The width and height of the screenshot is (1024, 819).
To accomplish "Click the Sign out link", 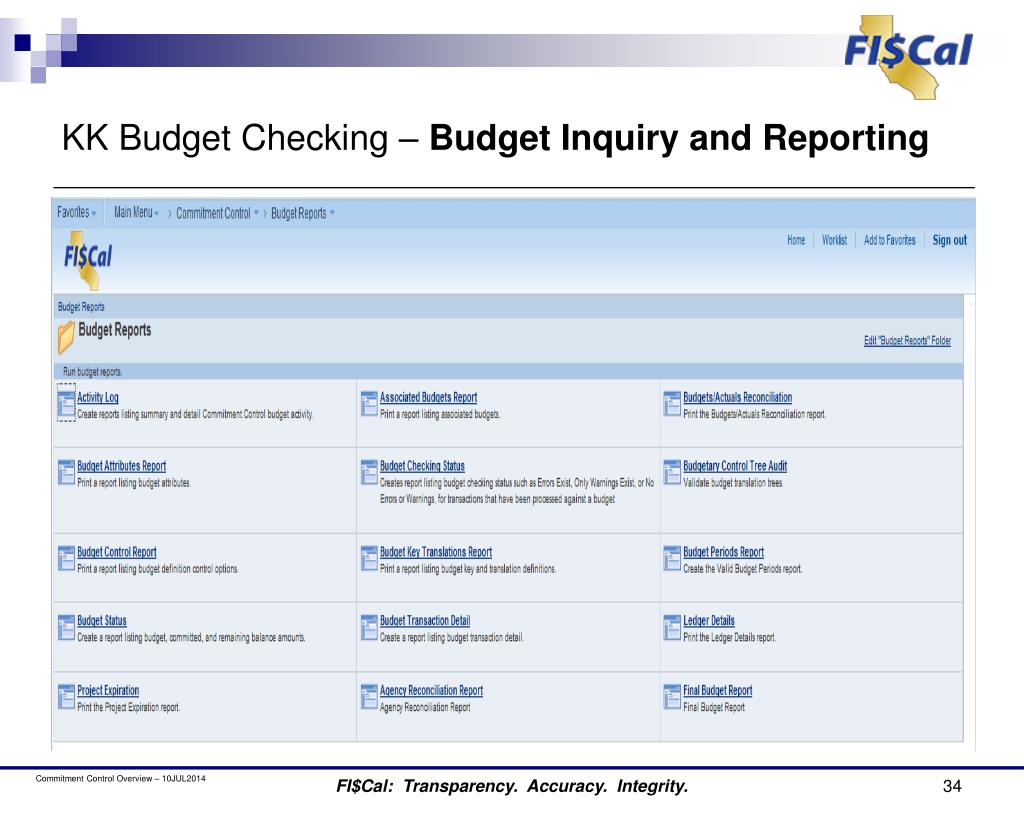I will (950, 240).
